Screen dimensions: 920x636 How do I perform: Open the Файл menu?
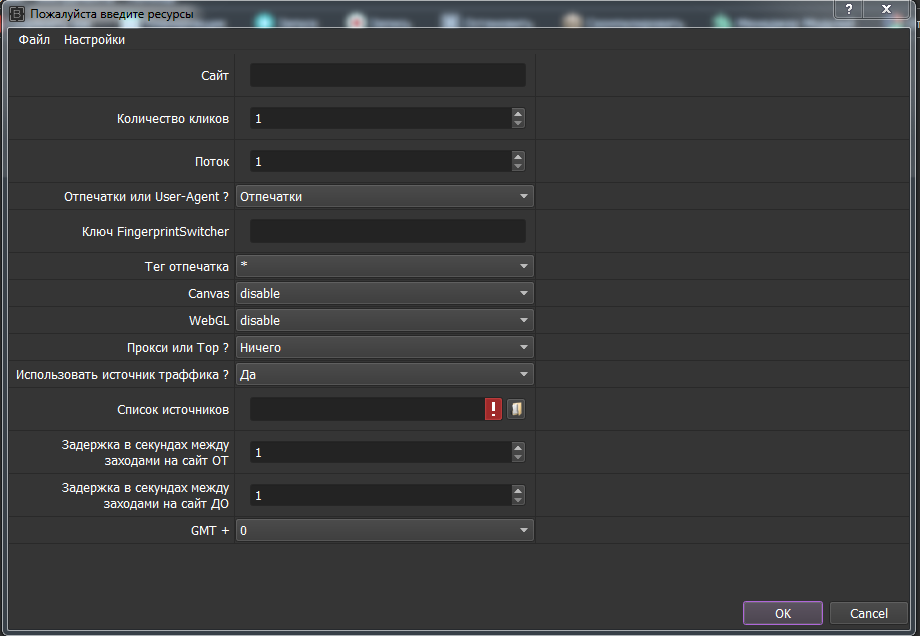click(34, 40)
